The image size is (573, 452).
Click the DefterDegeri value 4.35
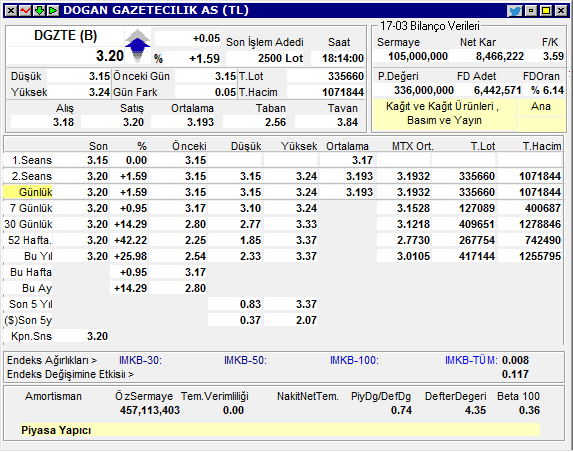[x=475, y=410]
